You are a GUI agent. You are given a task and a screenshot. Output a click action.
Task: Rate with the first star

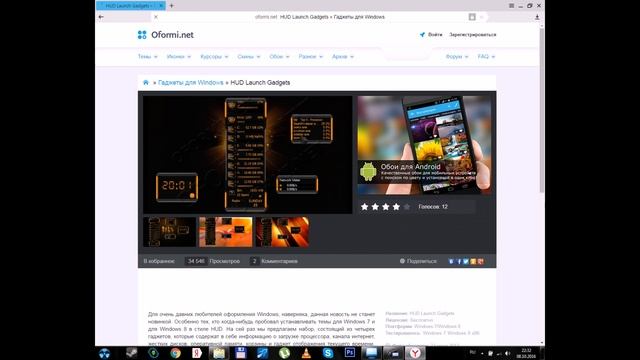point(364,207)
